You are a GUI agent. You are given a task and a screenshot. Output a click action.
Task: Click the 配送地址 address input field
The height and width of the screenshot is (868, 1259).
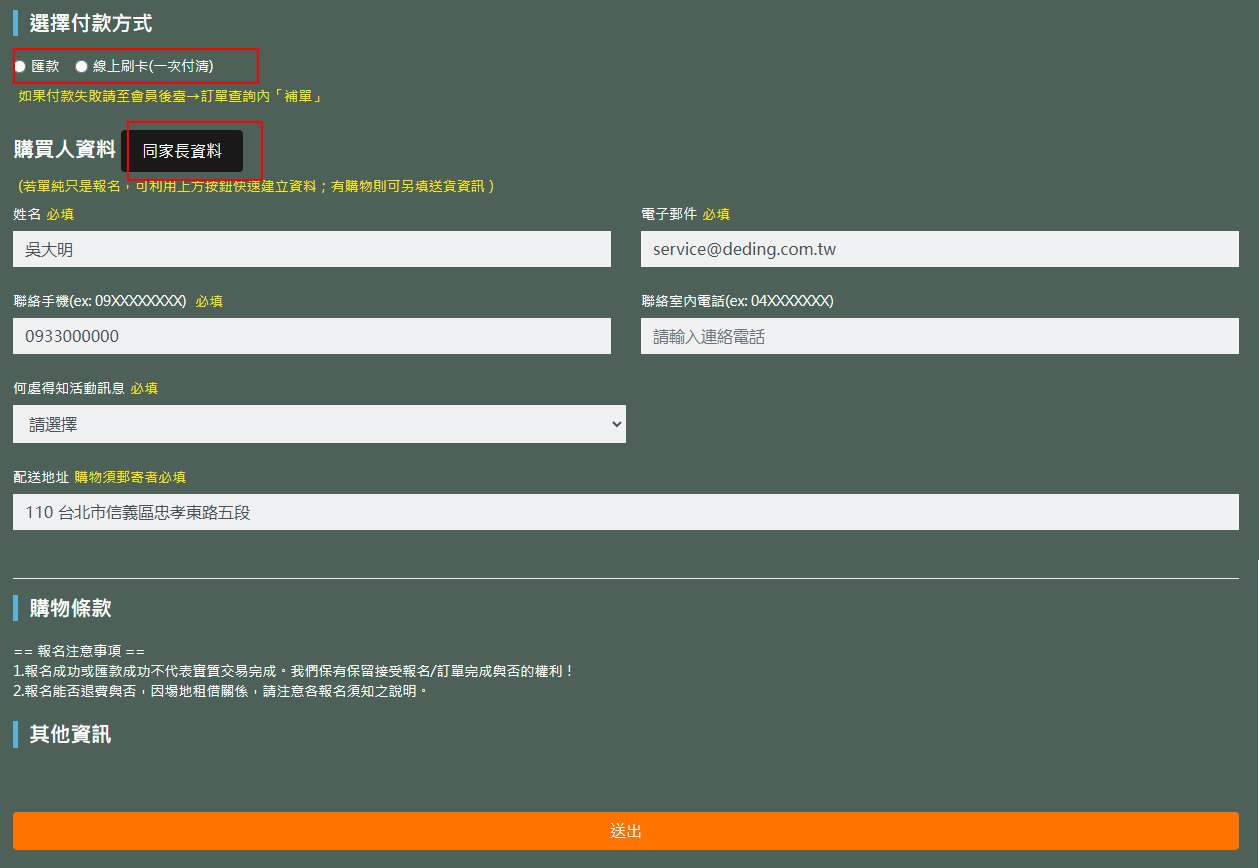click(x=625, y=512)
